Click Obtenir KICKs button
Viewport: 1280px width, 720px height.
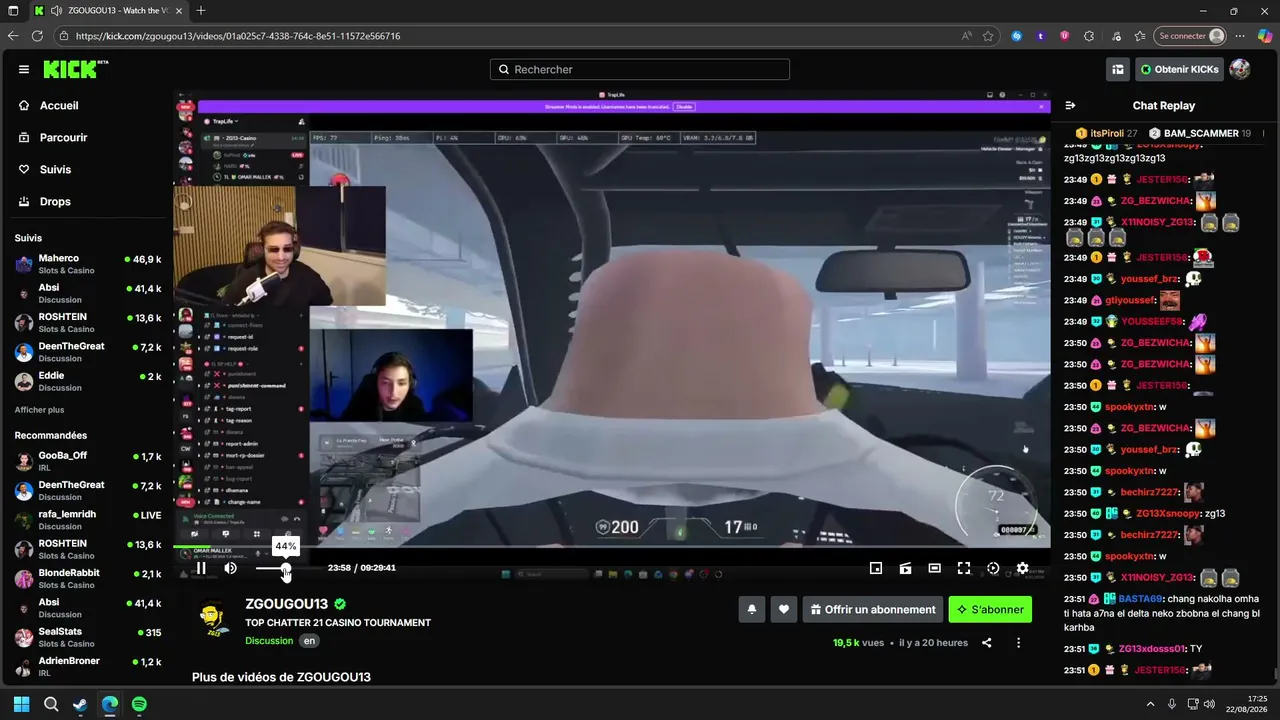(x=1180, y=69)
